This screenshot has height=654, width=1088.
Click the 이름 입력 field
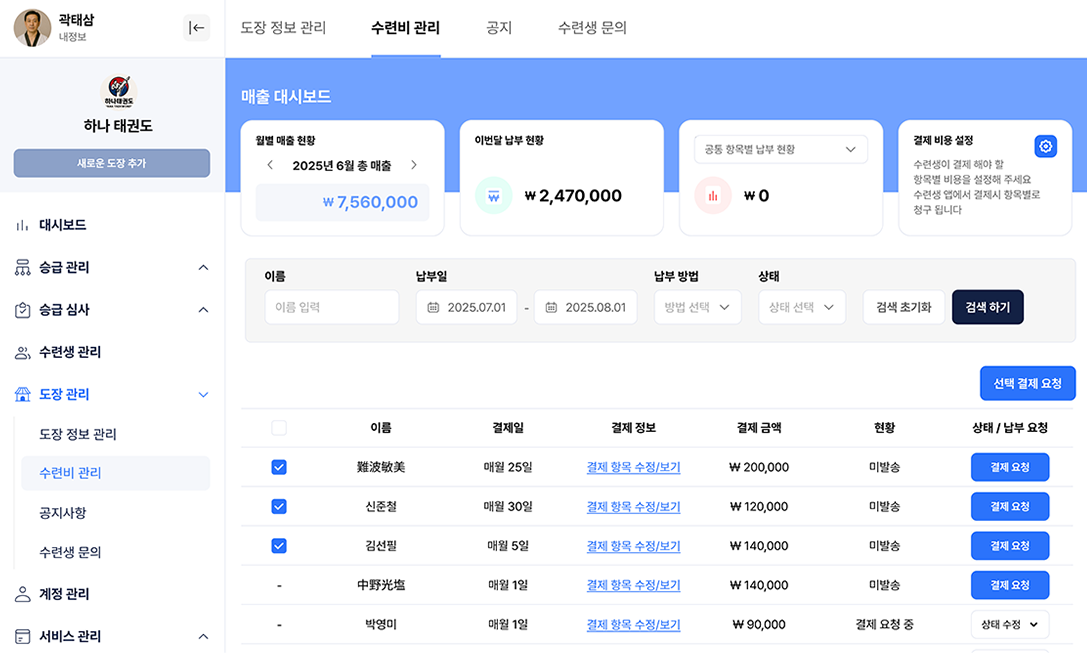pos(332,307)
